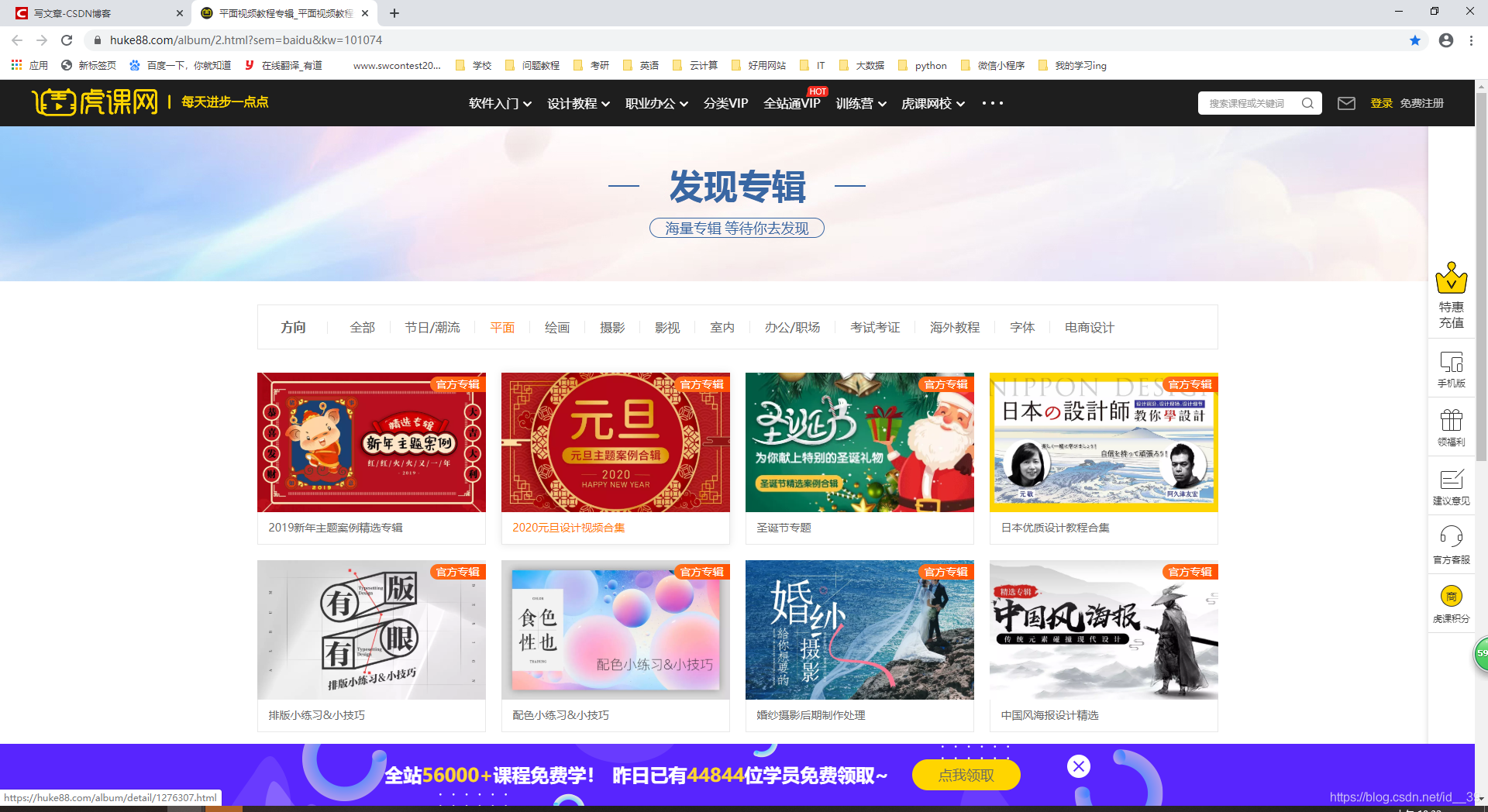
Task: Open the mail notification icon
Action: point(1346,102)
